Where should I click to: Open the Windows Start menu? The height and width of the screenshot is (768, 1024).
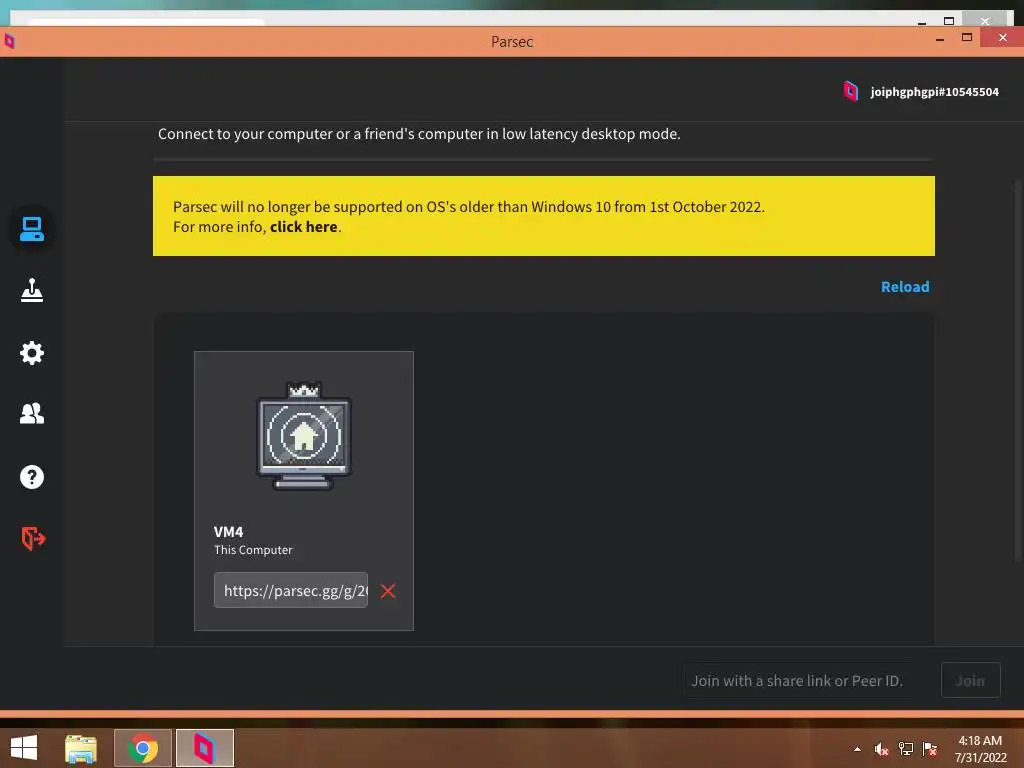(24, 748)
